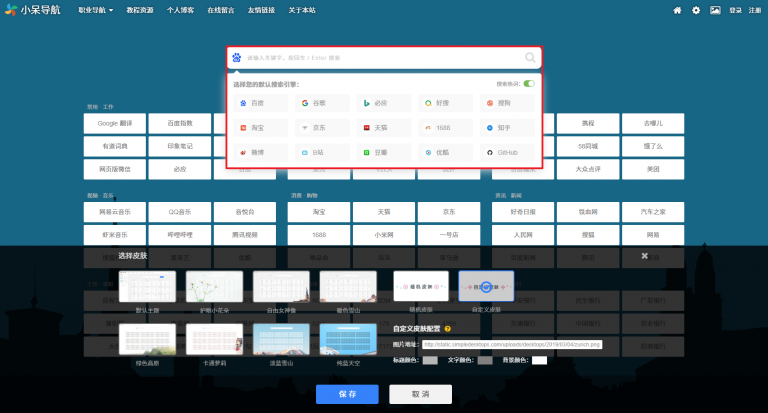This screenshot has height=413, width=768.
Task: Focus the keyword search input field
Action: pyautogui.click(x=383, y=58)
